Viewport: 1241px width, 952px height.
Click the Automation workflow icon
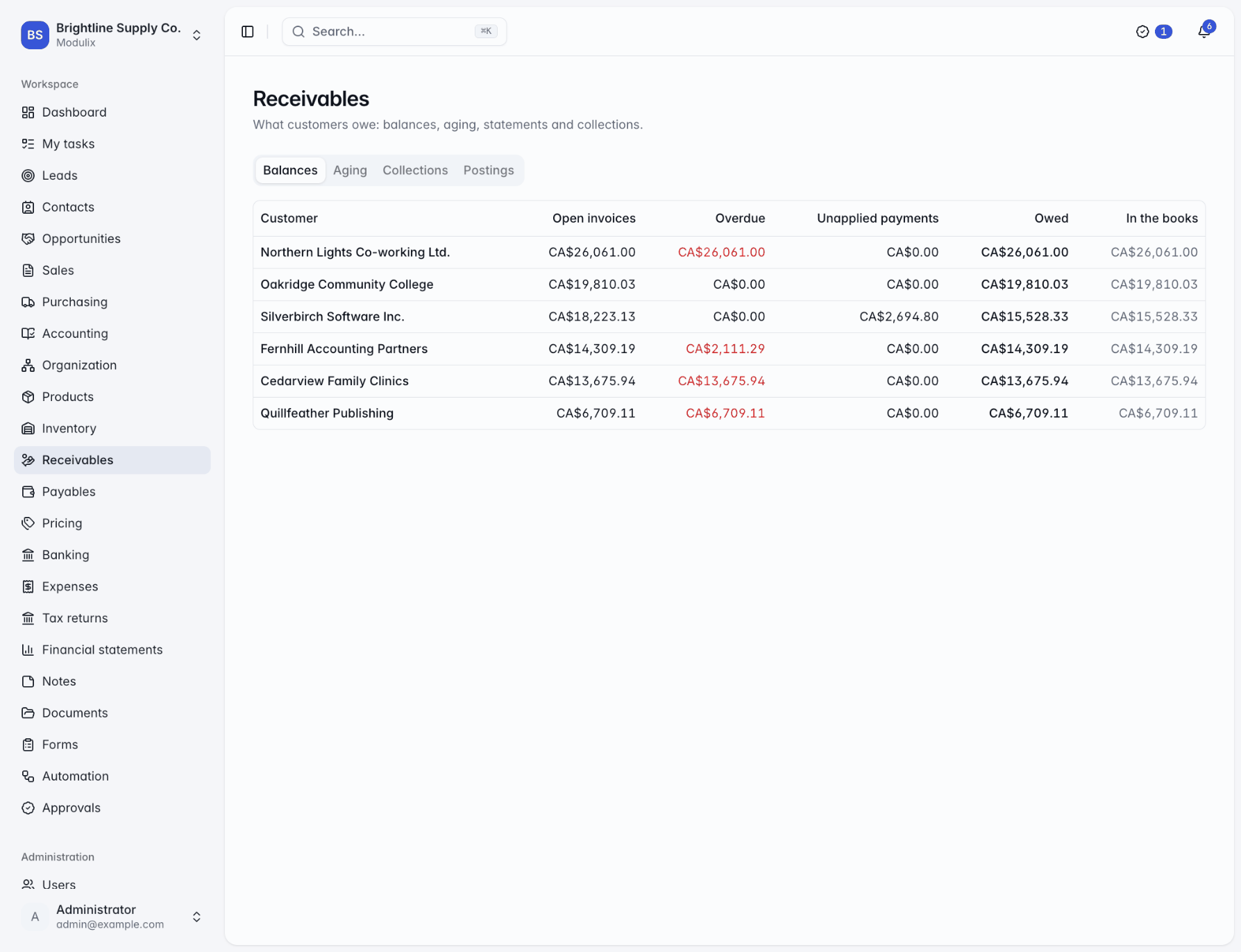pyautogui.click(x=28, y=776)
